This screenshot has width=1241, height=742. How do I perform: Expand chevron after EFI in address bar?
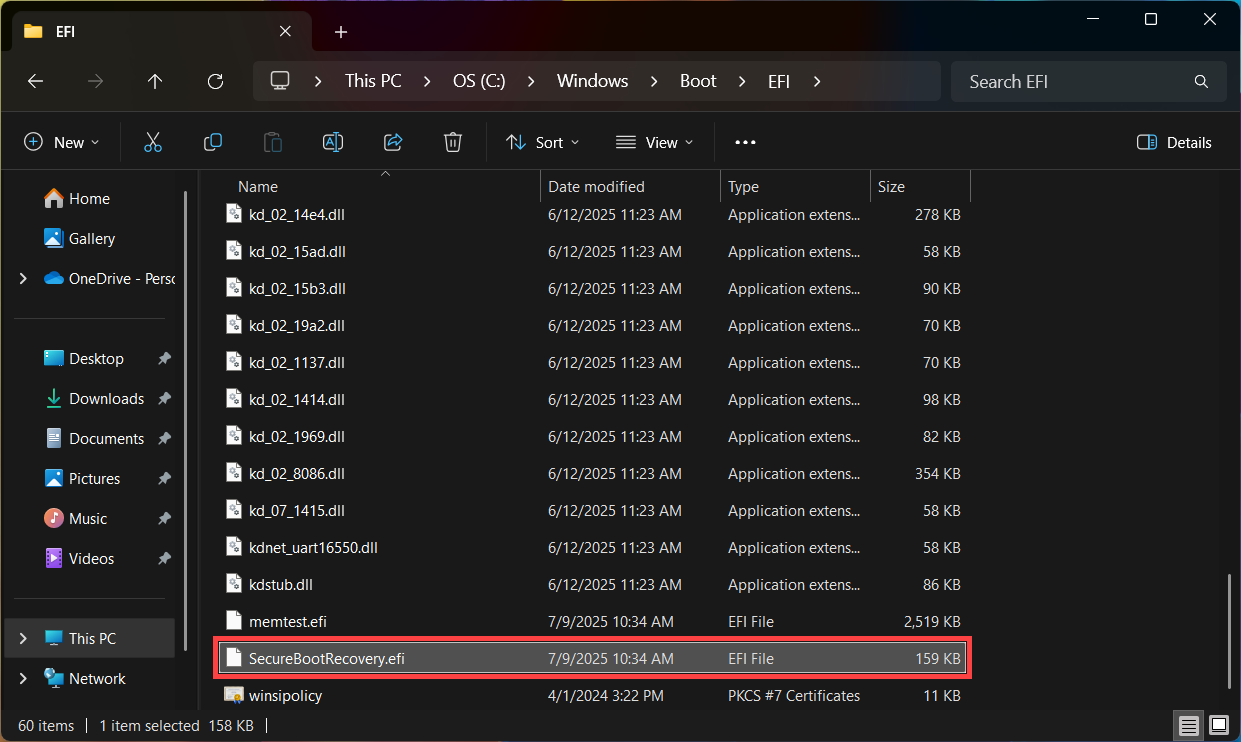817,82
